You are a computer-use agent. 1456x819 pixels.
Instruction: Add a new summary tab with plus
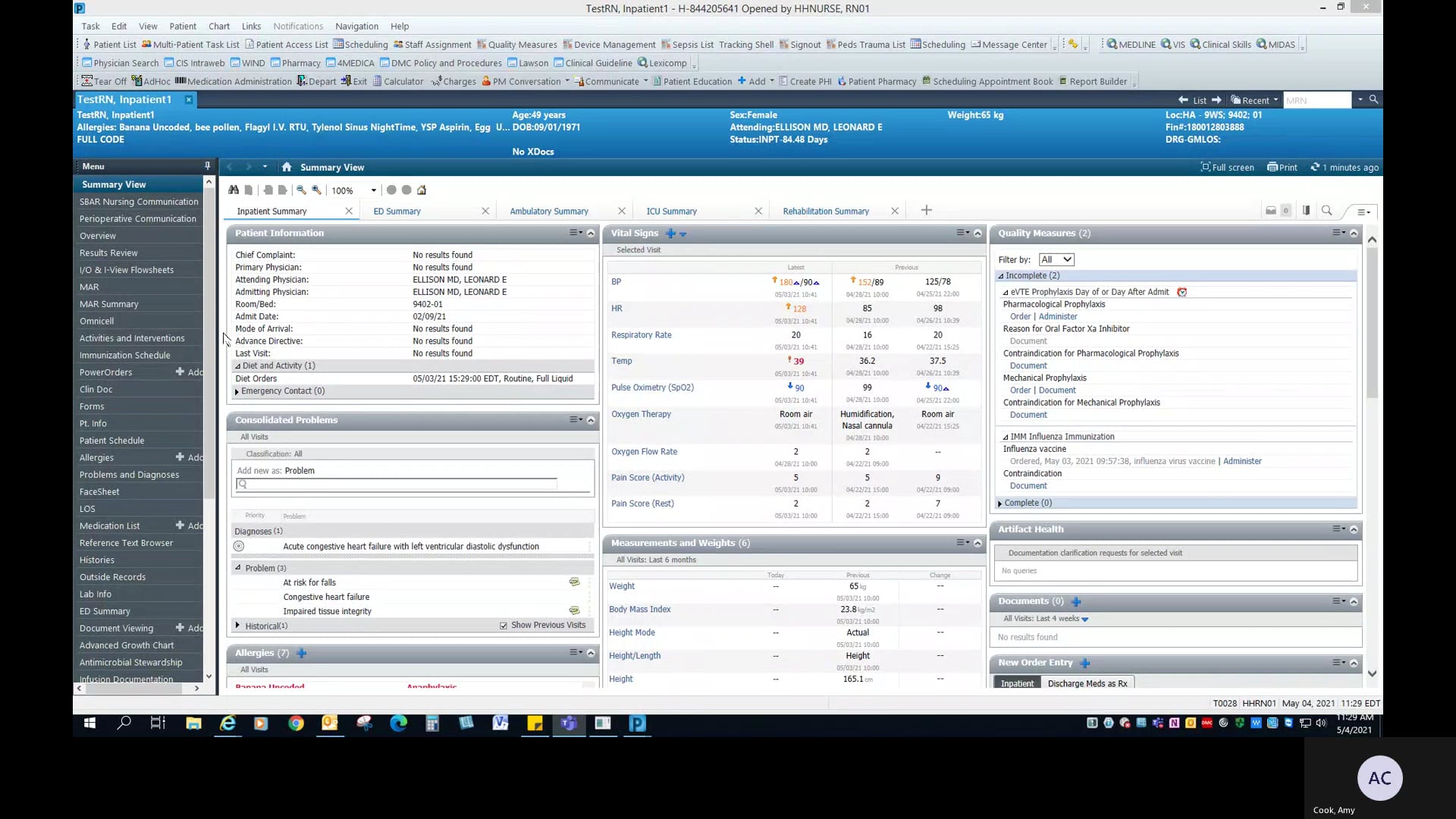pyautogui.click(x=926, y=211)
